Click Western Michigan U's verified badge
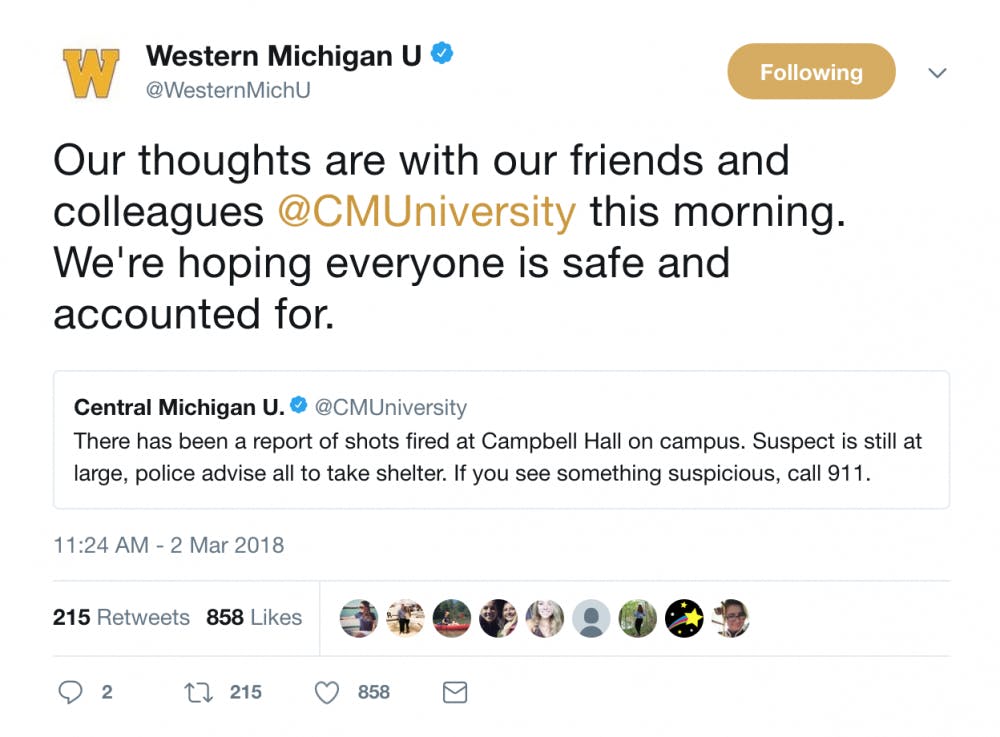The width and height of the screenshot is (1000, 737). (443, 56)
